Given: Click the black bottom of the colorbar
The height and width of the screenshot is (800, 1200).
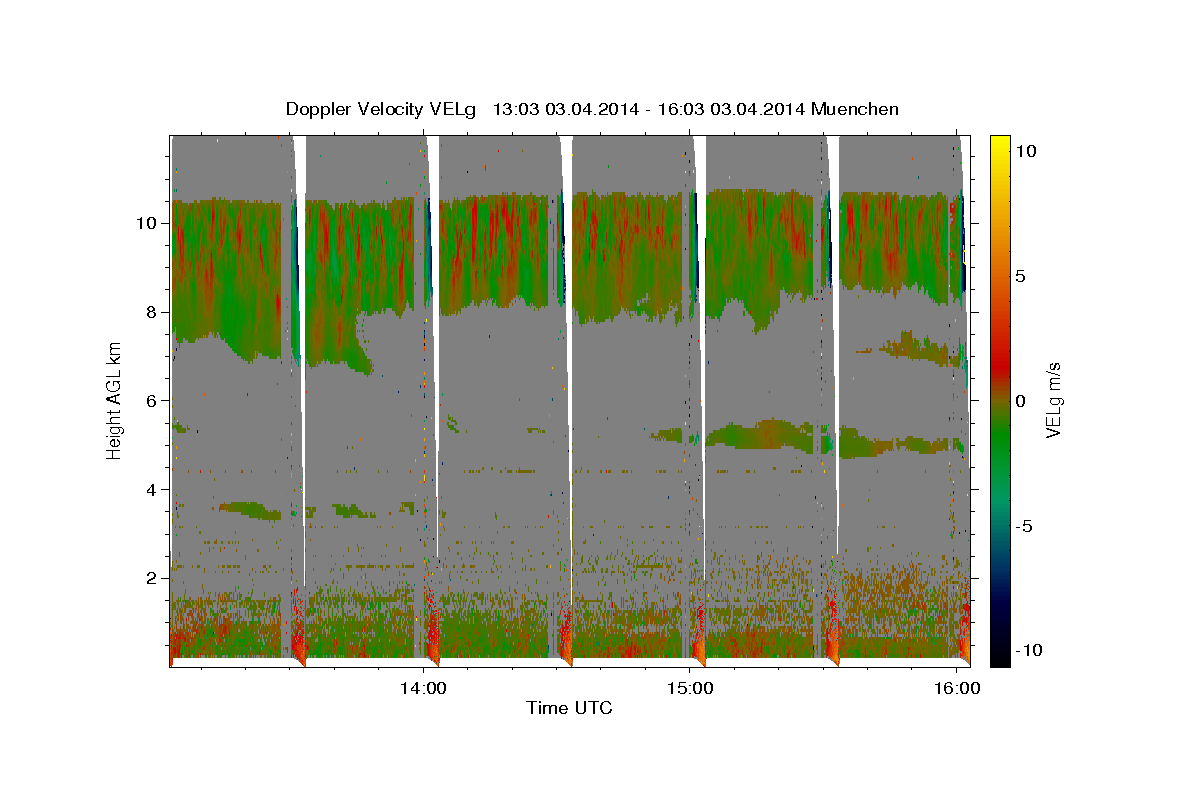Looking at the screenshot, I should pos(1000,656).
